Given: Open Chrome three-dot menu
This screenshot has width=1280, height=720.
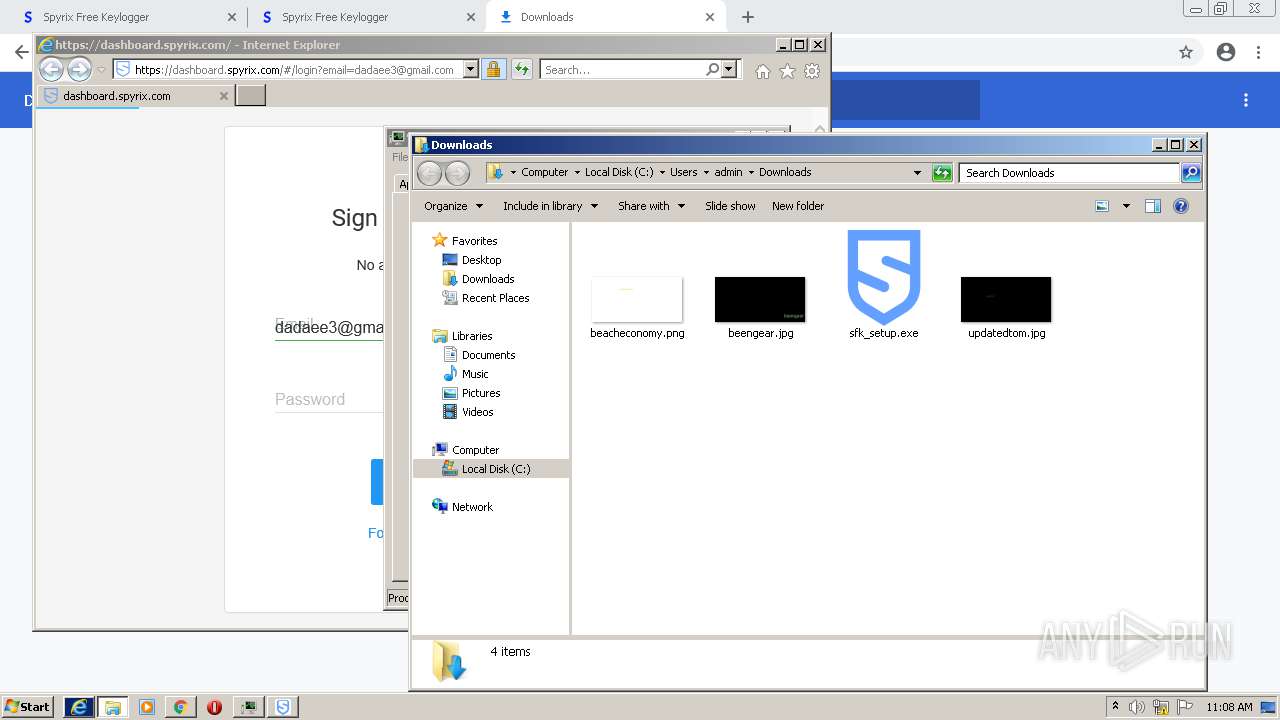Looking at the screenshot, I should pyautogui.click(x=1259, y=52).
